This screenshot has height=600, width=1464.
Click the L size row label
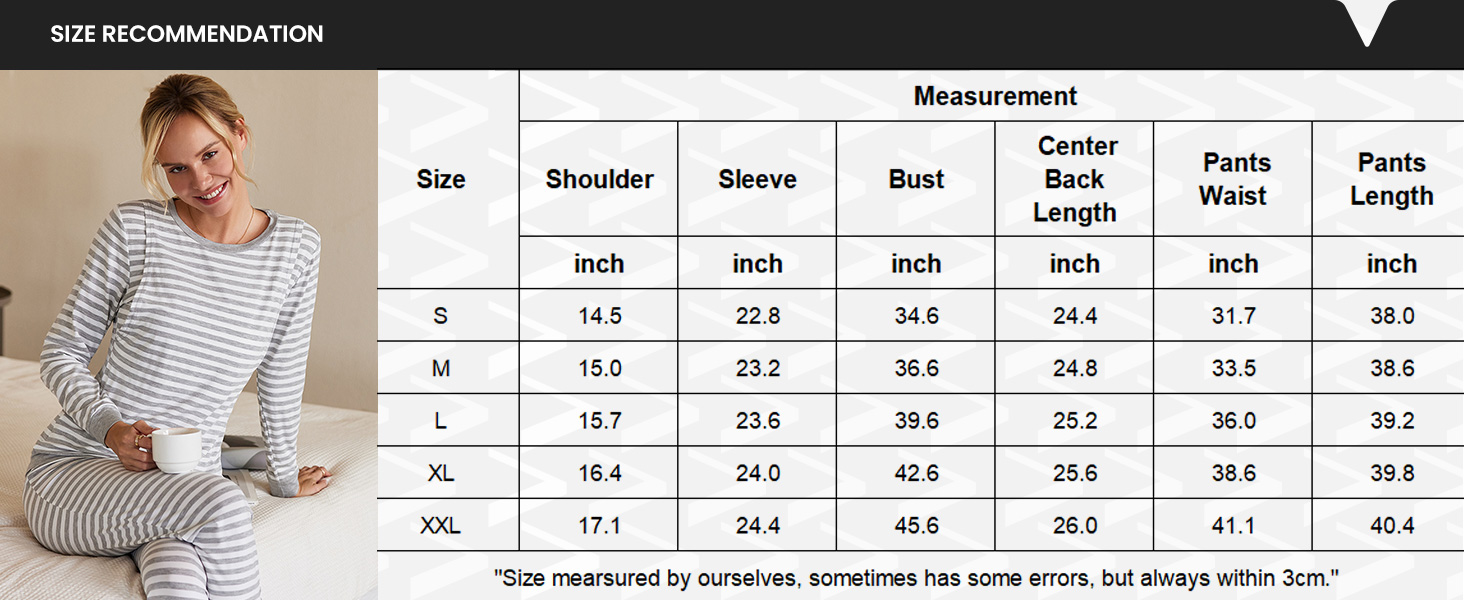click(441, 421)
